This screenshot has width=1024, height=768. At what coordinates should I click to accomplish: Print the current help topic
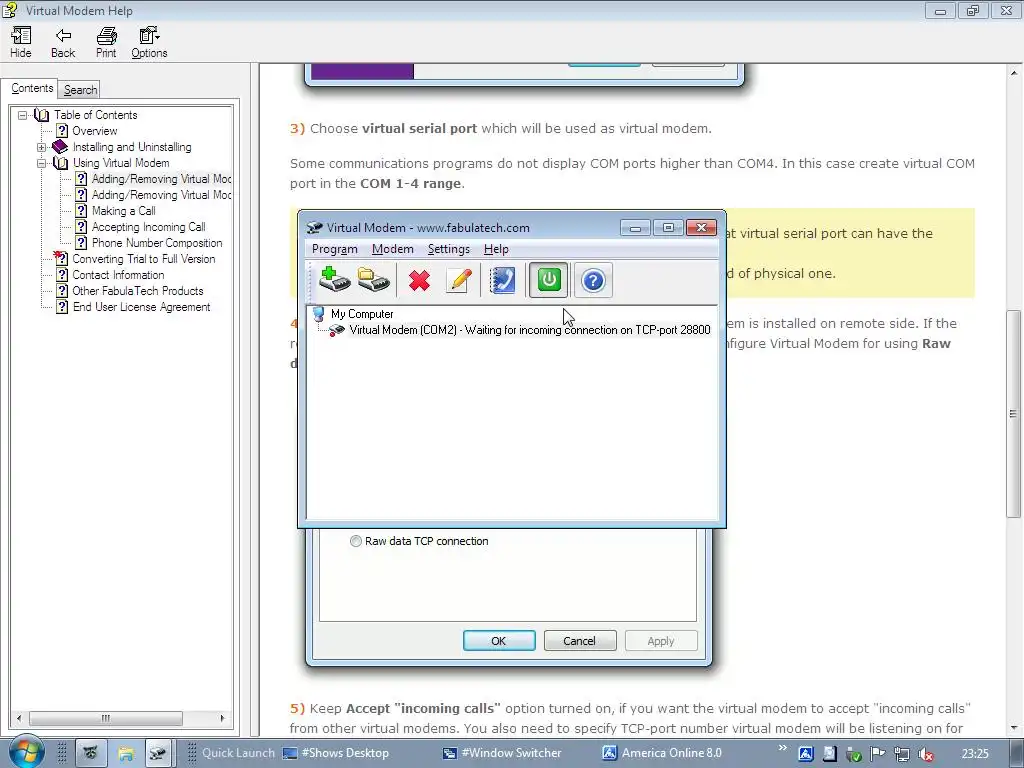(x=106, y=43)
